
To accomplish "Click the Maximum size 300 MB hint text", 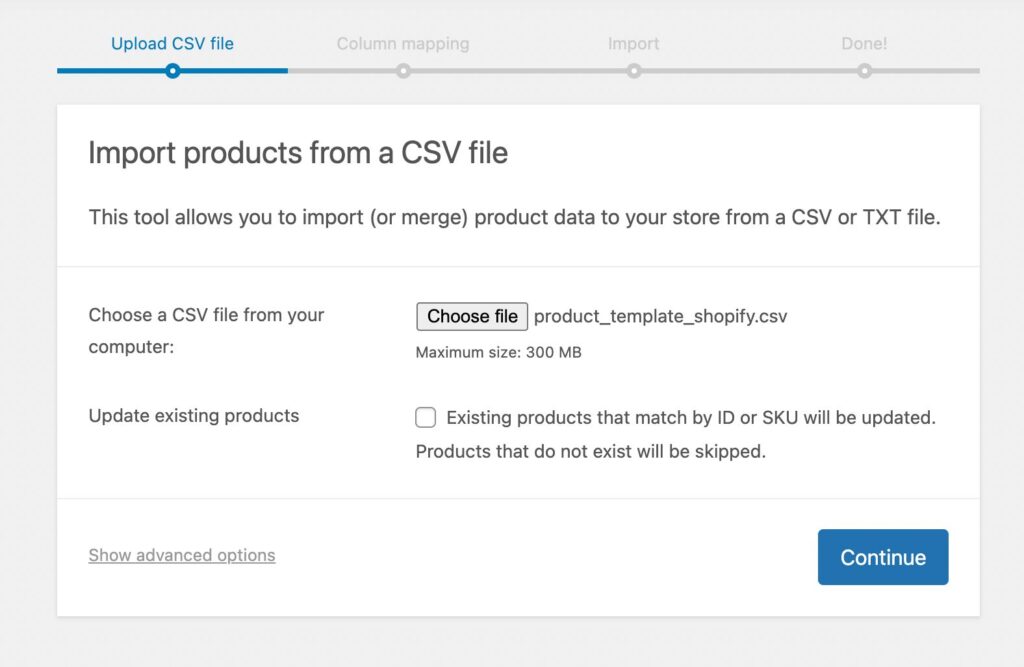I will point(498,352).
